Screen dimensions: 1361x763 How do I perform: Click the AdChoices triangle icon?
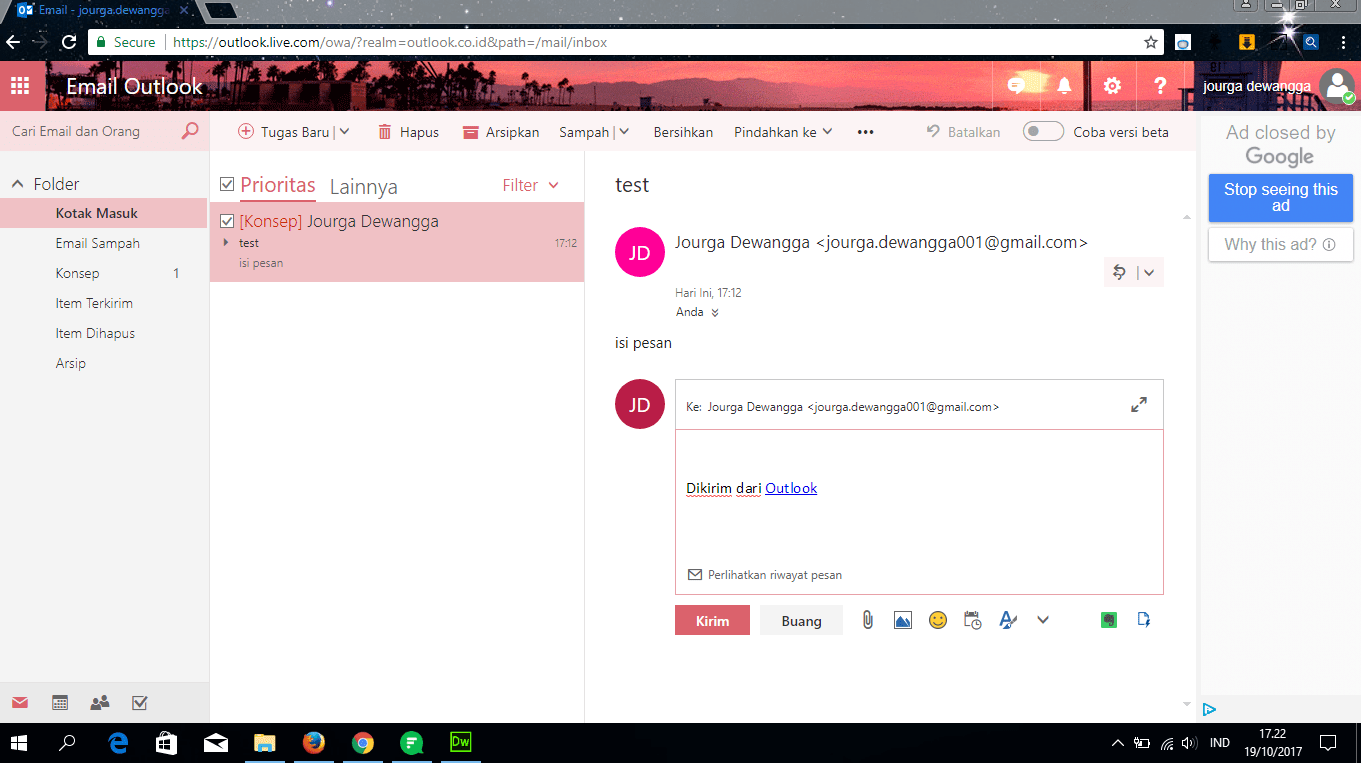[1209, 709]
